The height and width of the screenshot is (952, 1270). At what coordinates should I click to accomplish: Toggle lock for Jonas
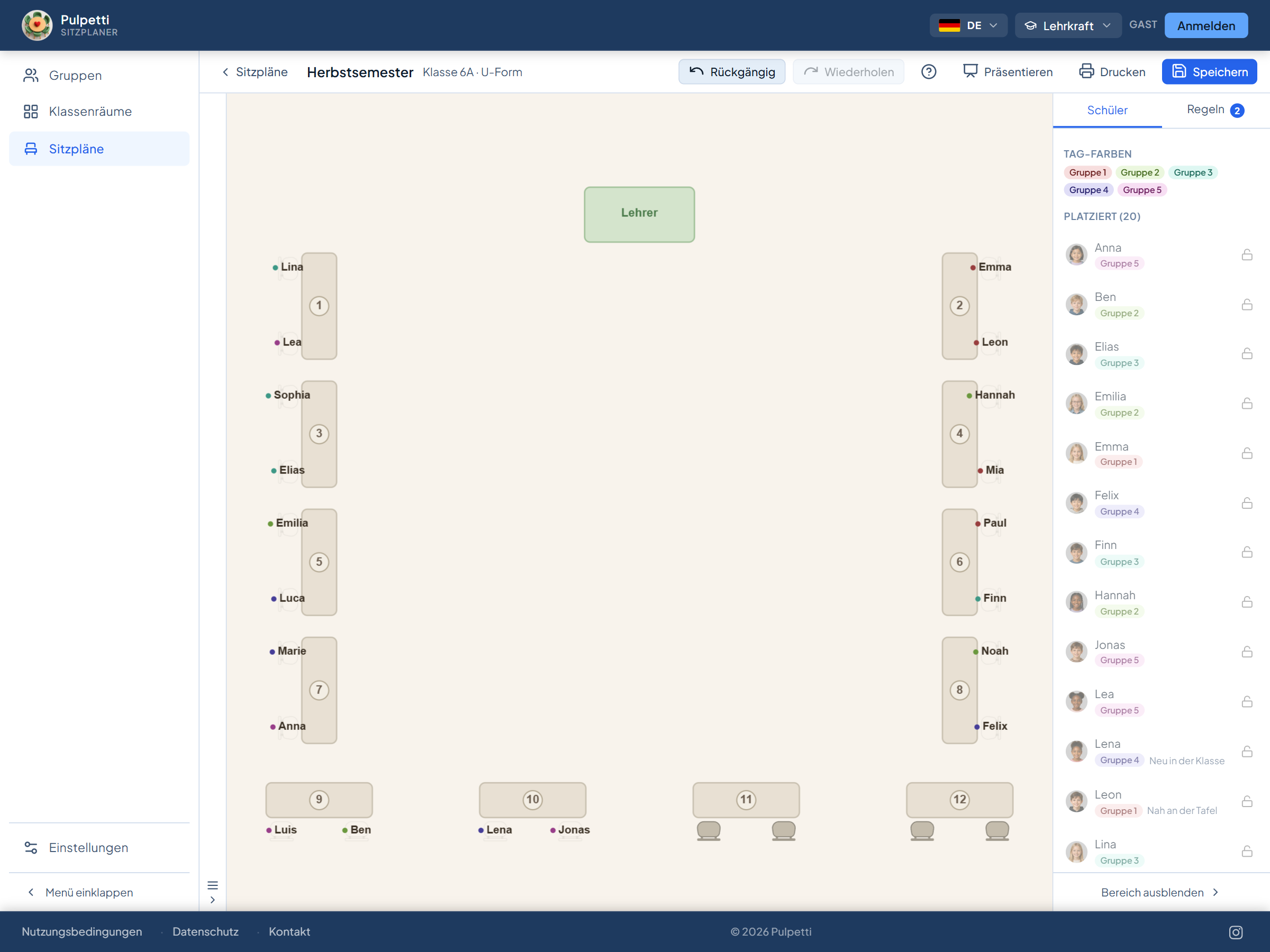[x=1247, y=652]
